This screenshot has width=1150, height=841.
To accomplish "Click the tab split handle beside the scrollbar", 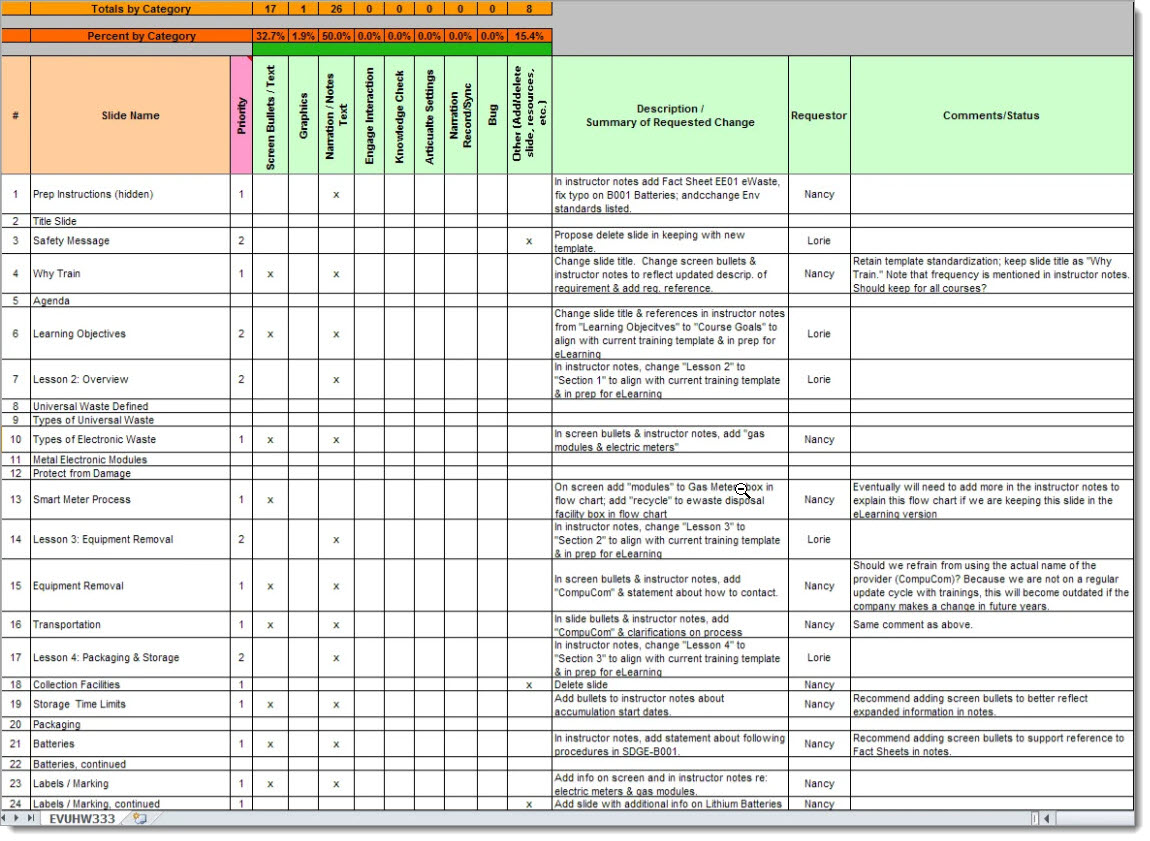I will click(x=1035, y=819).
